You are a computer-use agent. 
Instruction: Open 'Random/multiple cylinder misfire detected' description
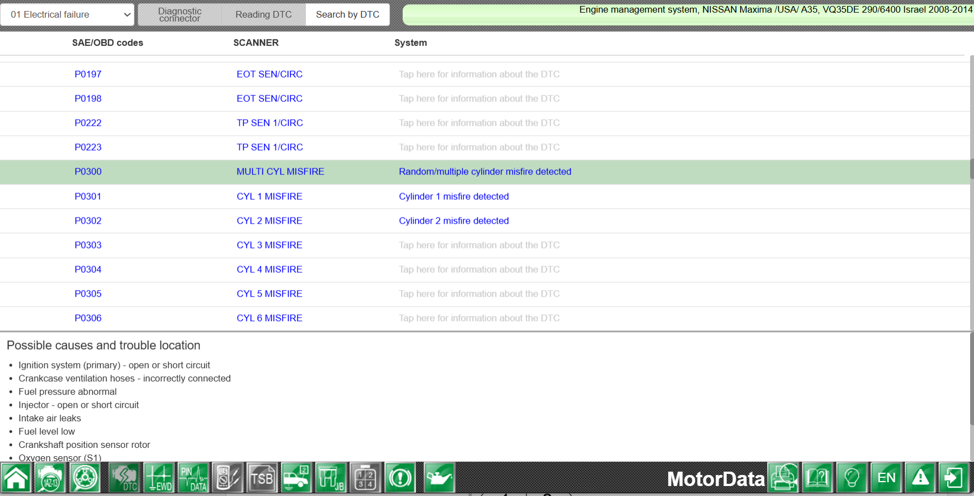tap(485, 172)
